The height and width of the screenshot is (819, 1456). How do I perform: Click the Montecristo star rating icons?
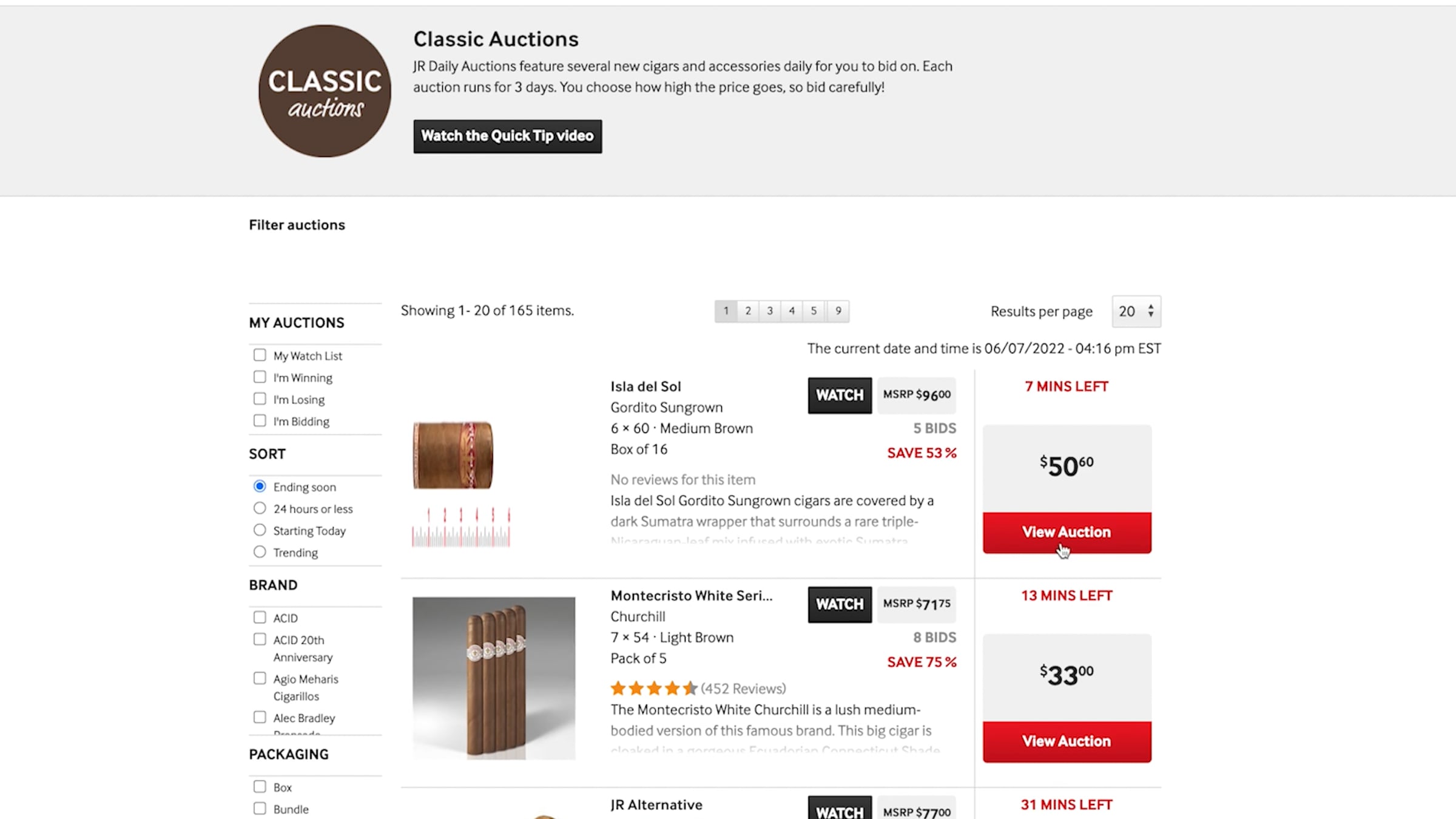[x=653, y=689]
